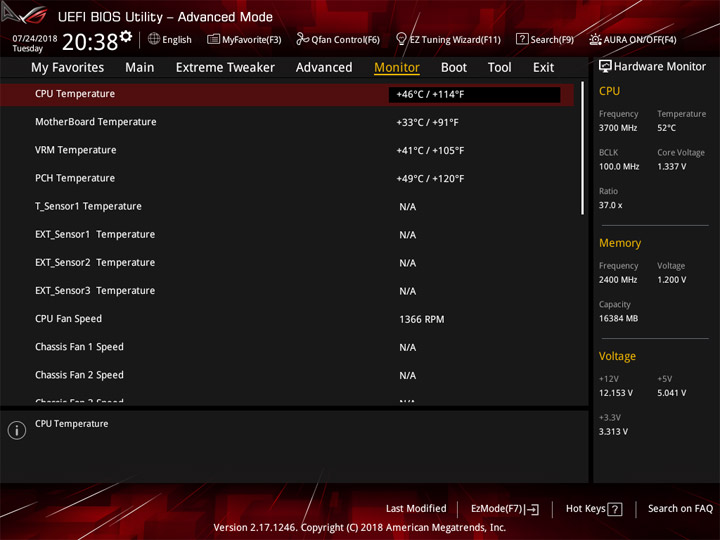Select VRM Temperature row

(287, 150)
